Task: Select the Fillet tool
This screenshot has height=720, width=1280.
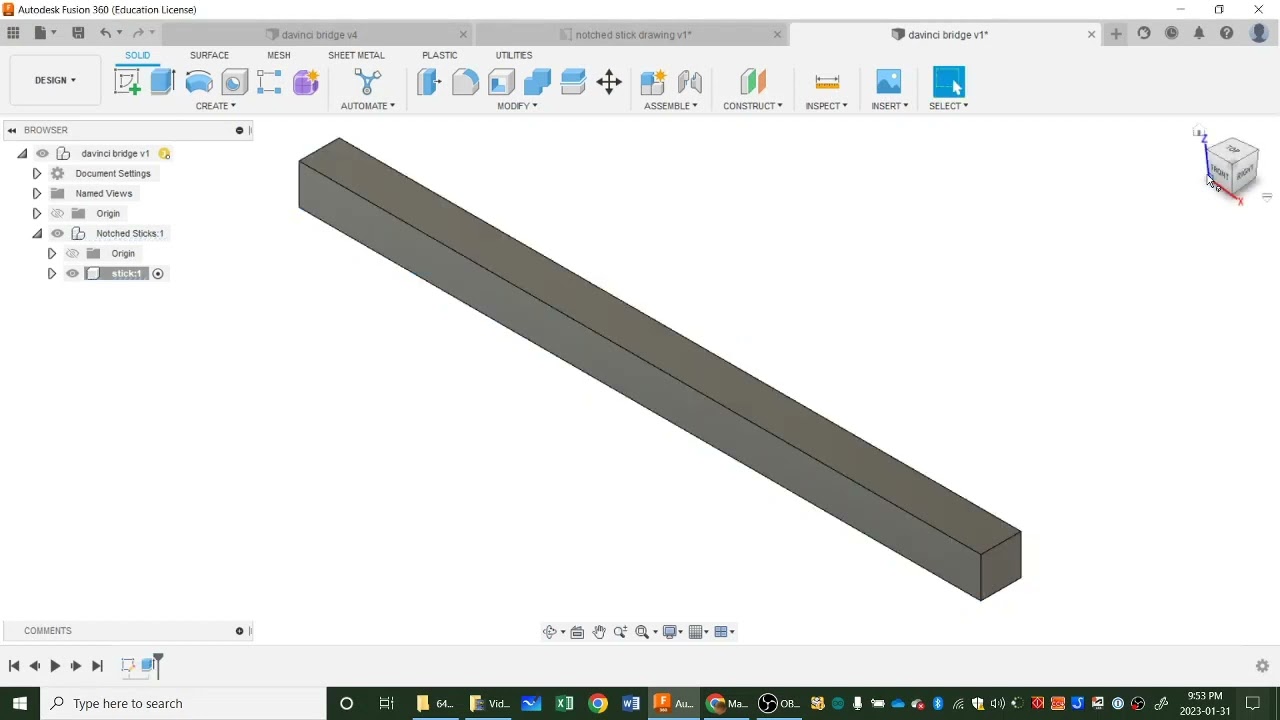Action: [465, 82]
